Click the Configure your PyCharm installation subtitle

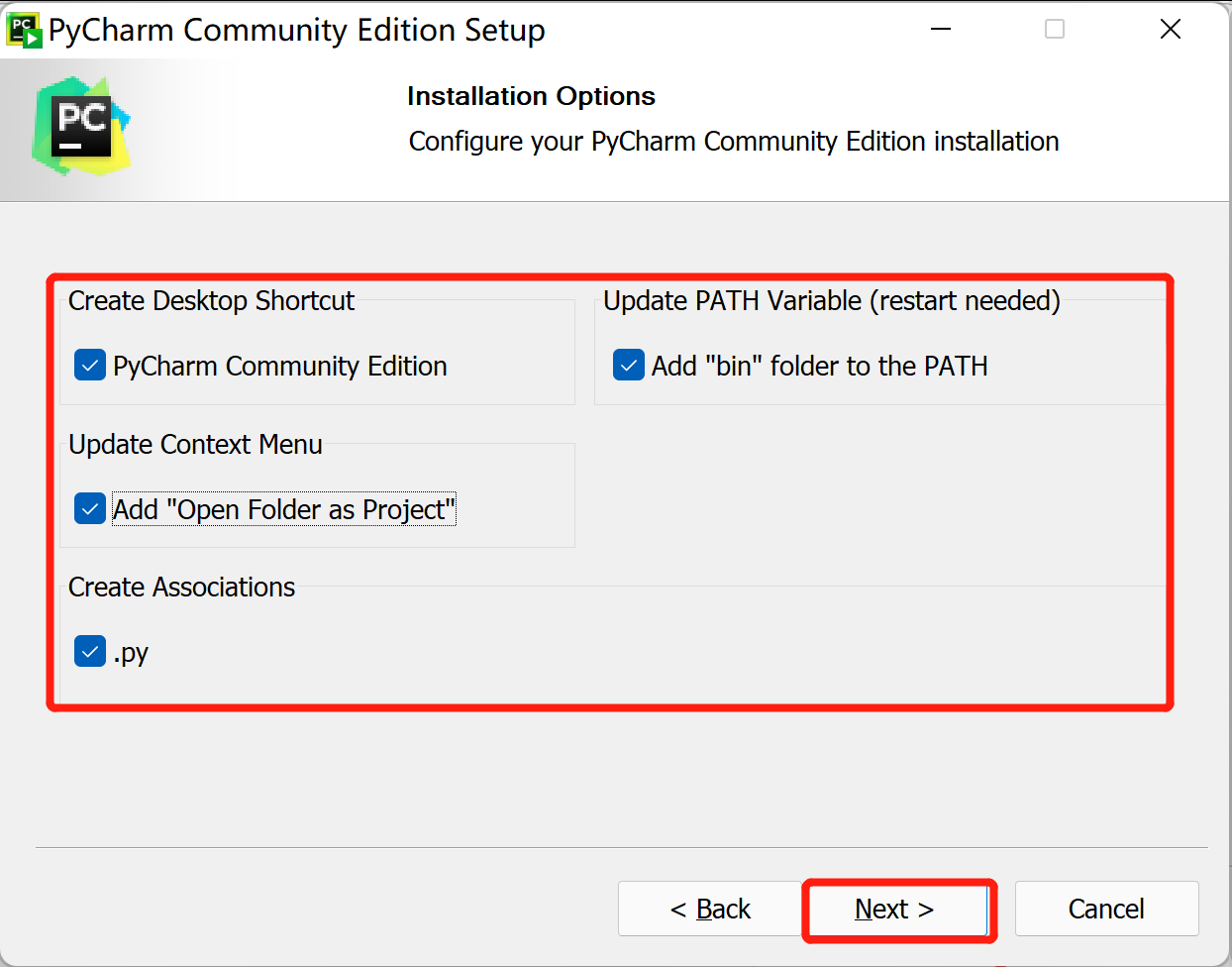click(734, 142)
